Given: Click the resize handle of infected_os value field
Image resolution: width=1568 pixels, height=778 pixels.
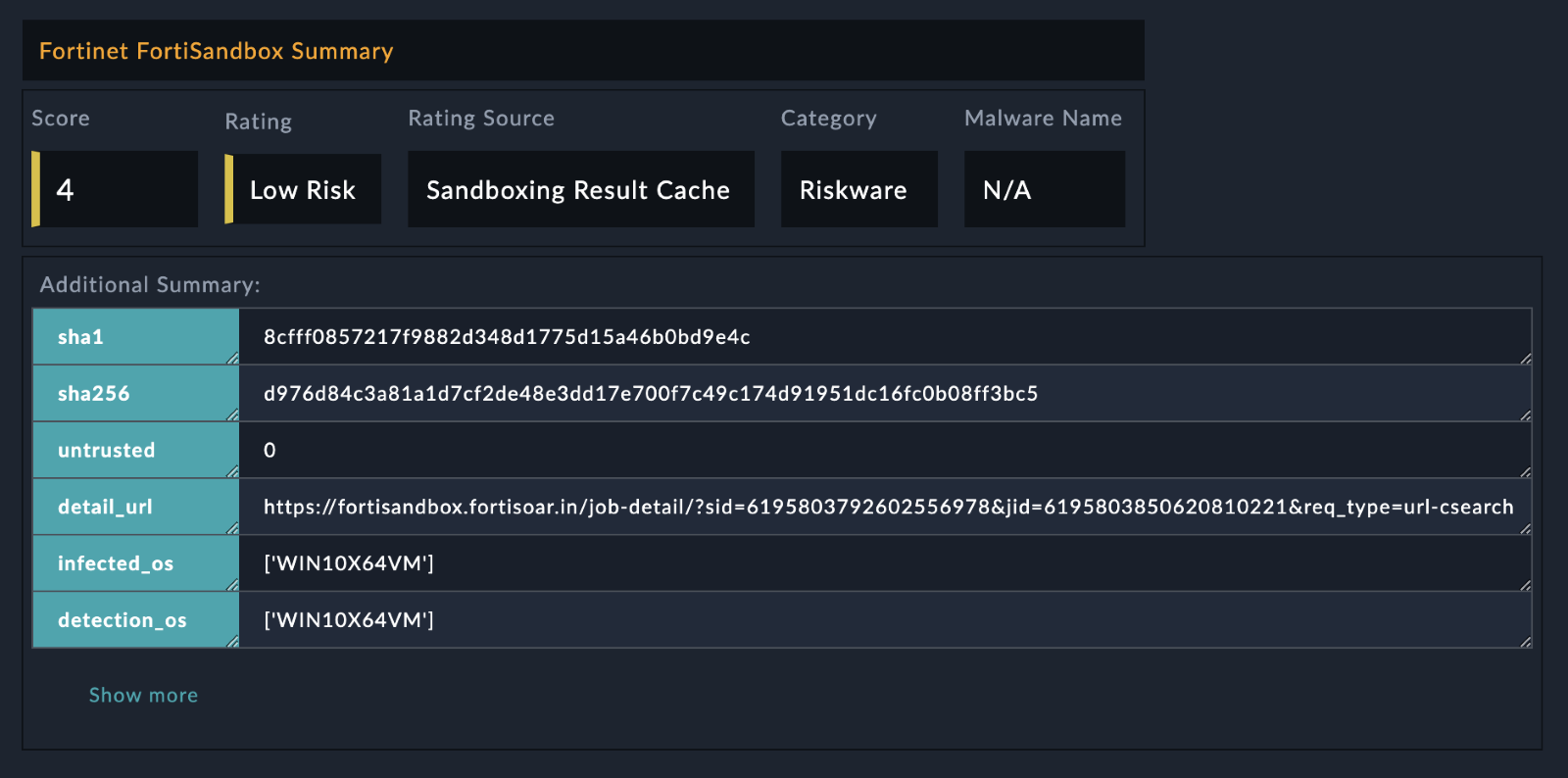Looking at the screenshot, I should pos(1525,585).
